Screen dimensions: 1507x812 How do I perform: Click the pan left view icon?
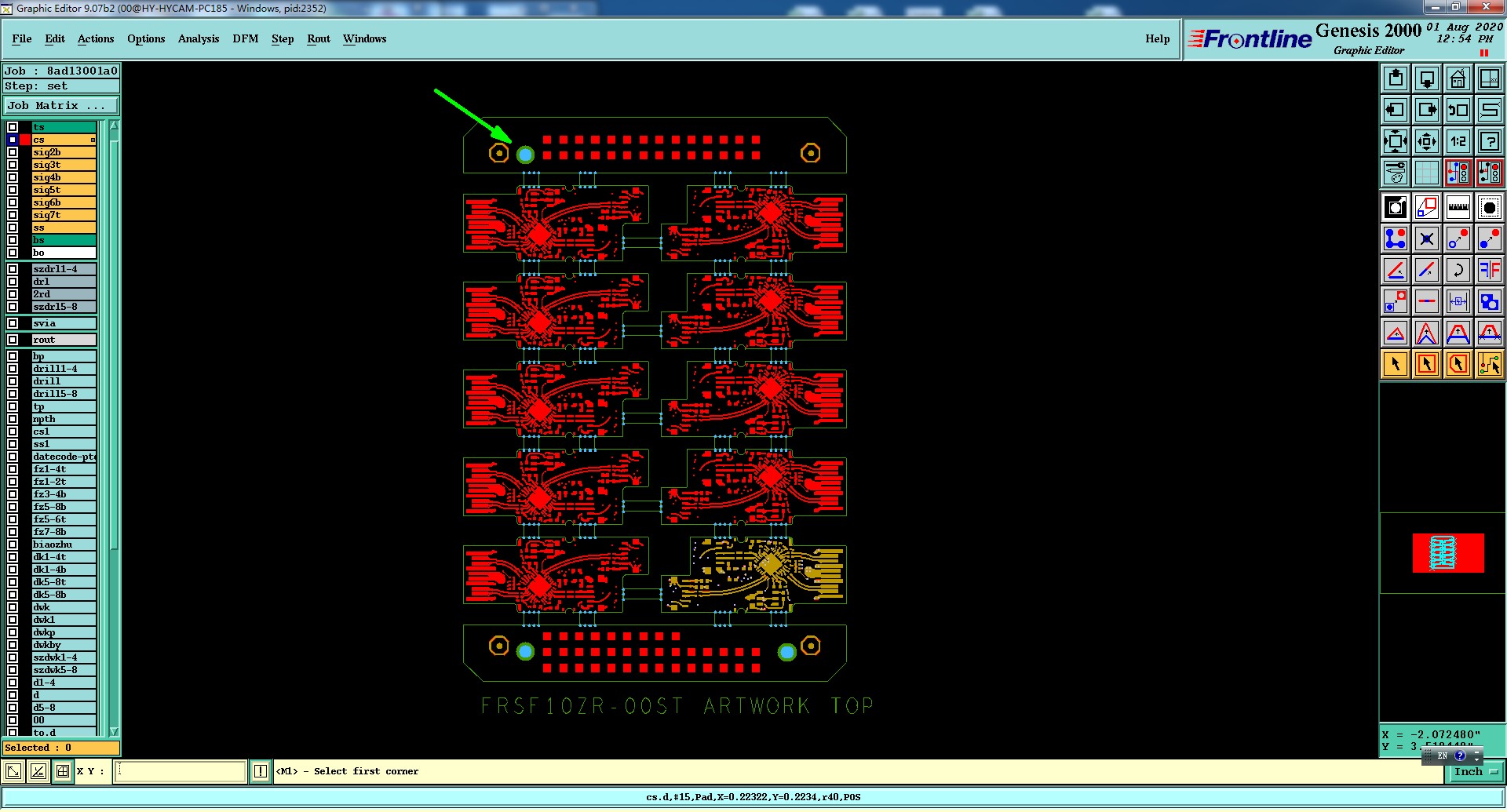click(x=1396, y=110)
